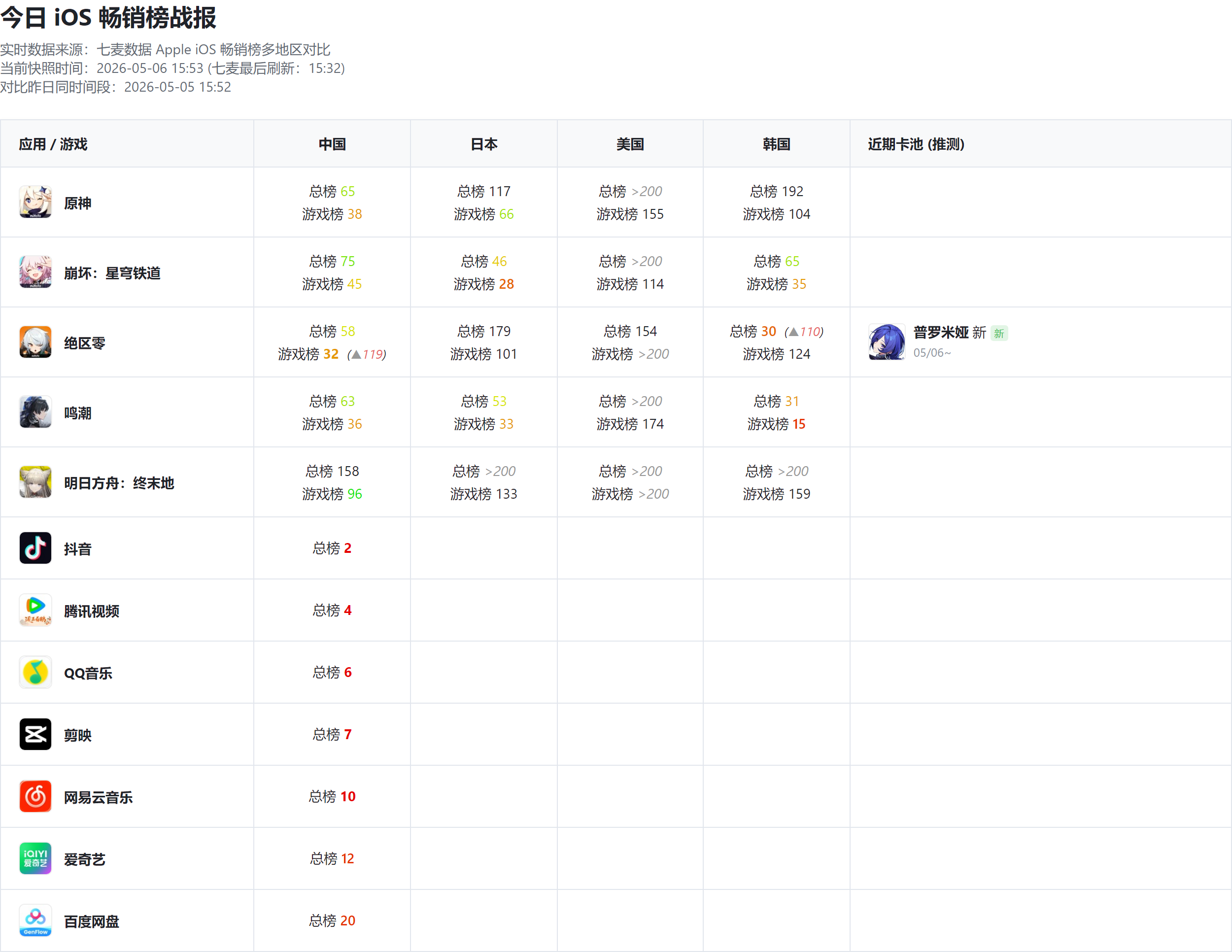Select the 剪映 app icon
Viewport: 1232px width, 952px height.
(35, 734)
